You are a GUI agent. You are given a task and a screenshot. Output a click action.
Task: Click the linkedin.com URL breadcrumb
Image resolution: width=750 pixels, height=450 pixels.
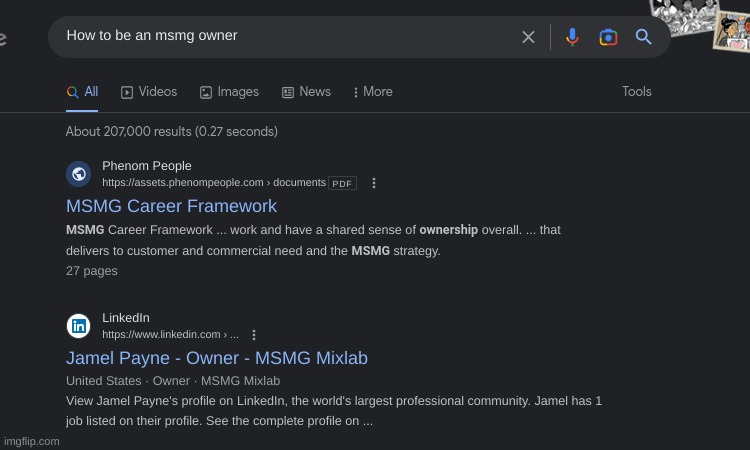coord(170,335)
